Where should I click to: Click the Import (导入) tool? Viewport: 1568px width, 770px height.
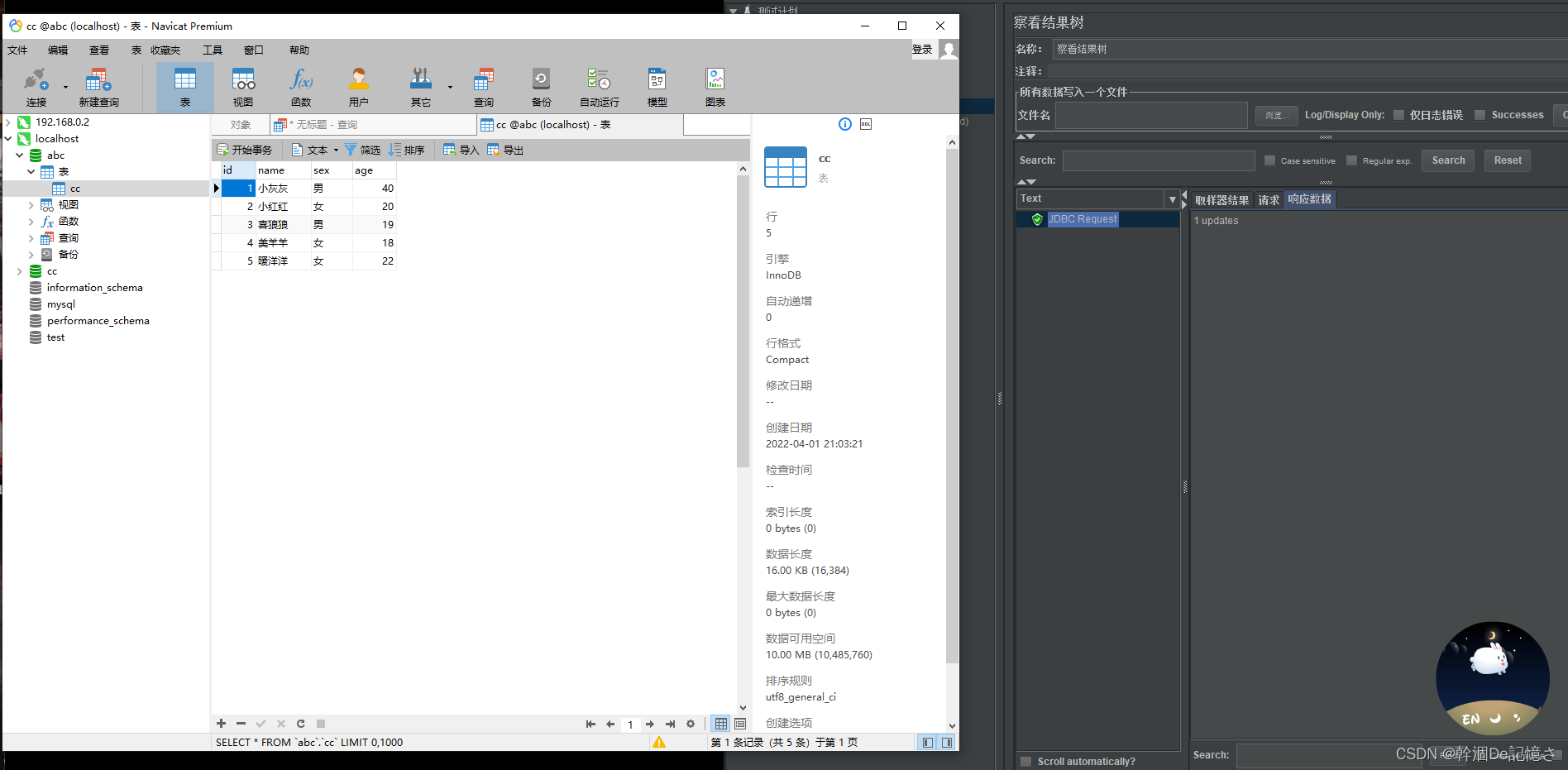[x=461, y=150]
